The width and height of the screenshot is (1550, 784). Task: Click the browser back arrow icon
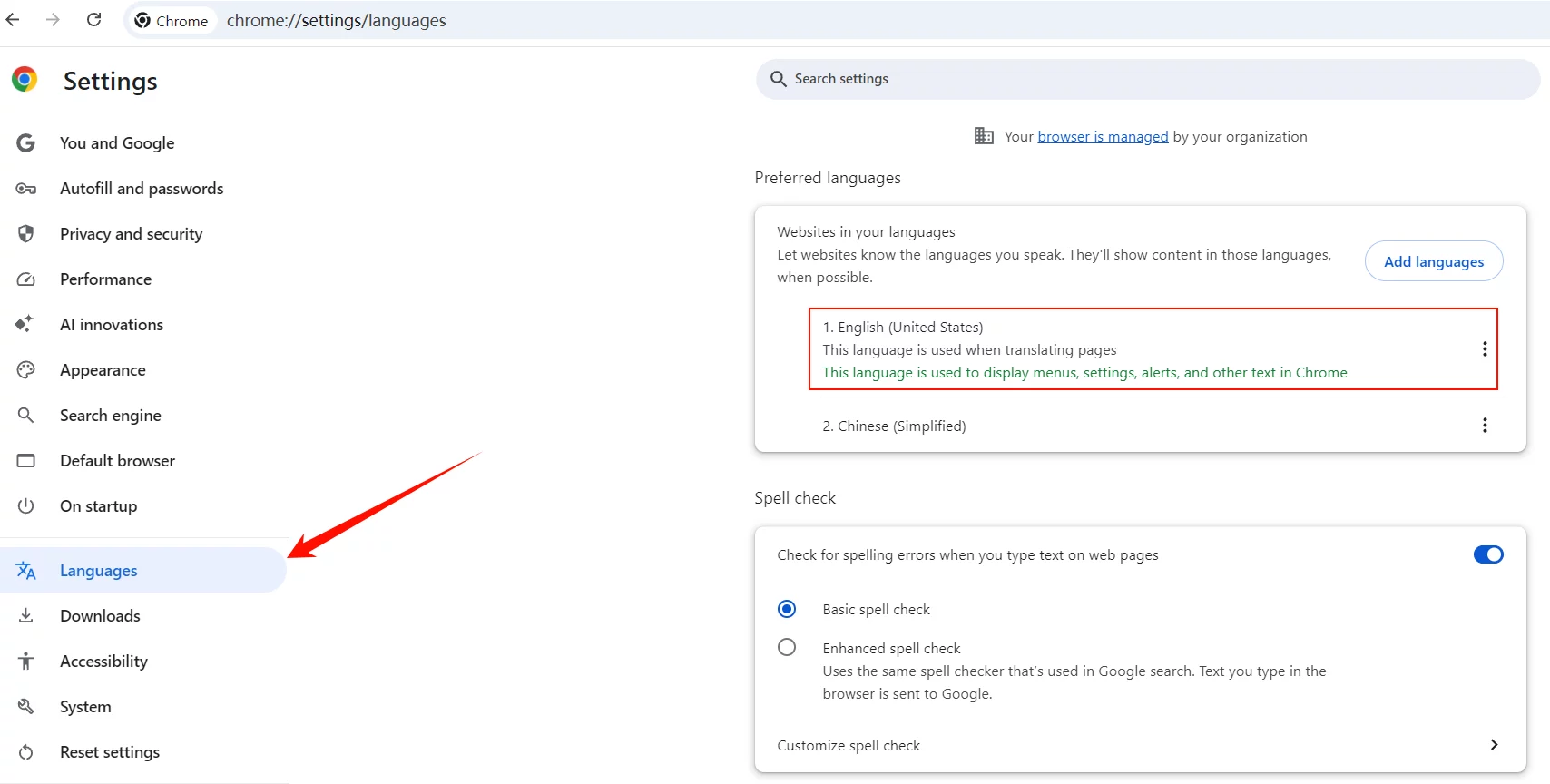13,20
